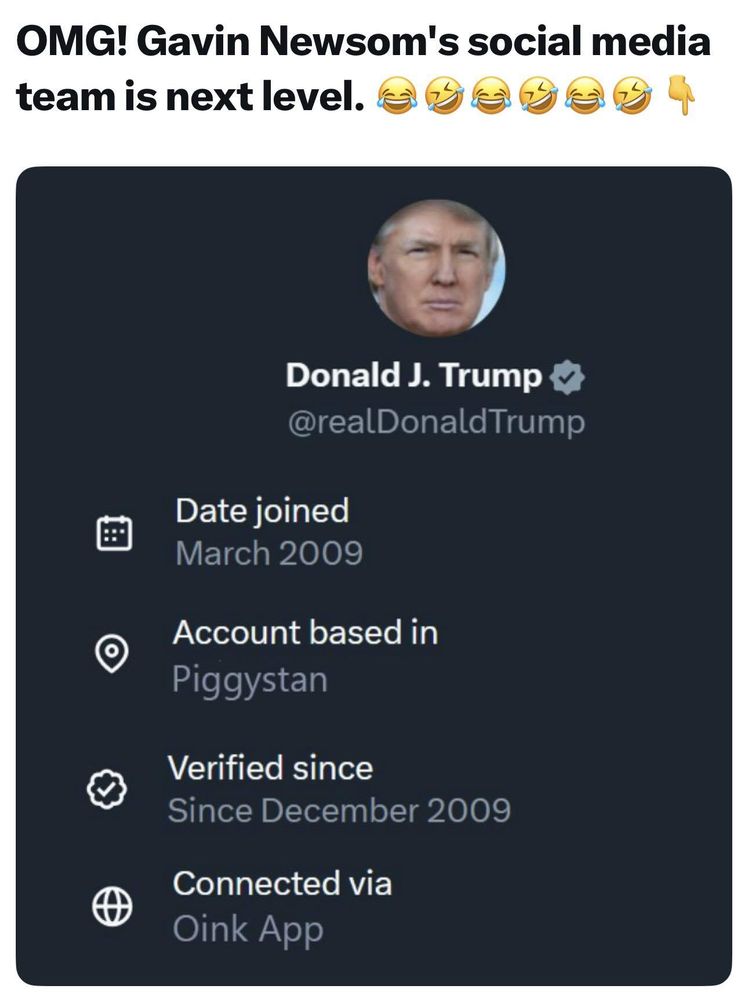Click the Donald J. Trump display name
Screen dimensions: 748x1000
[414, 376]
